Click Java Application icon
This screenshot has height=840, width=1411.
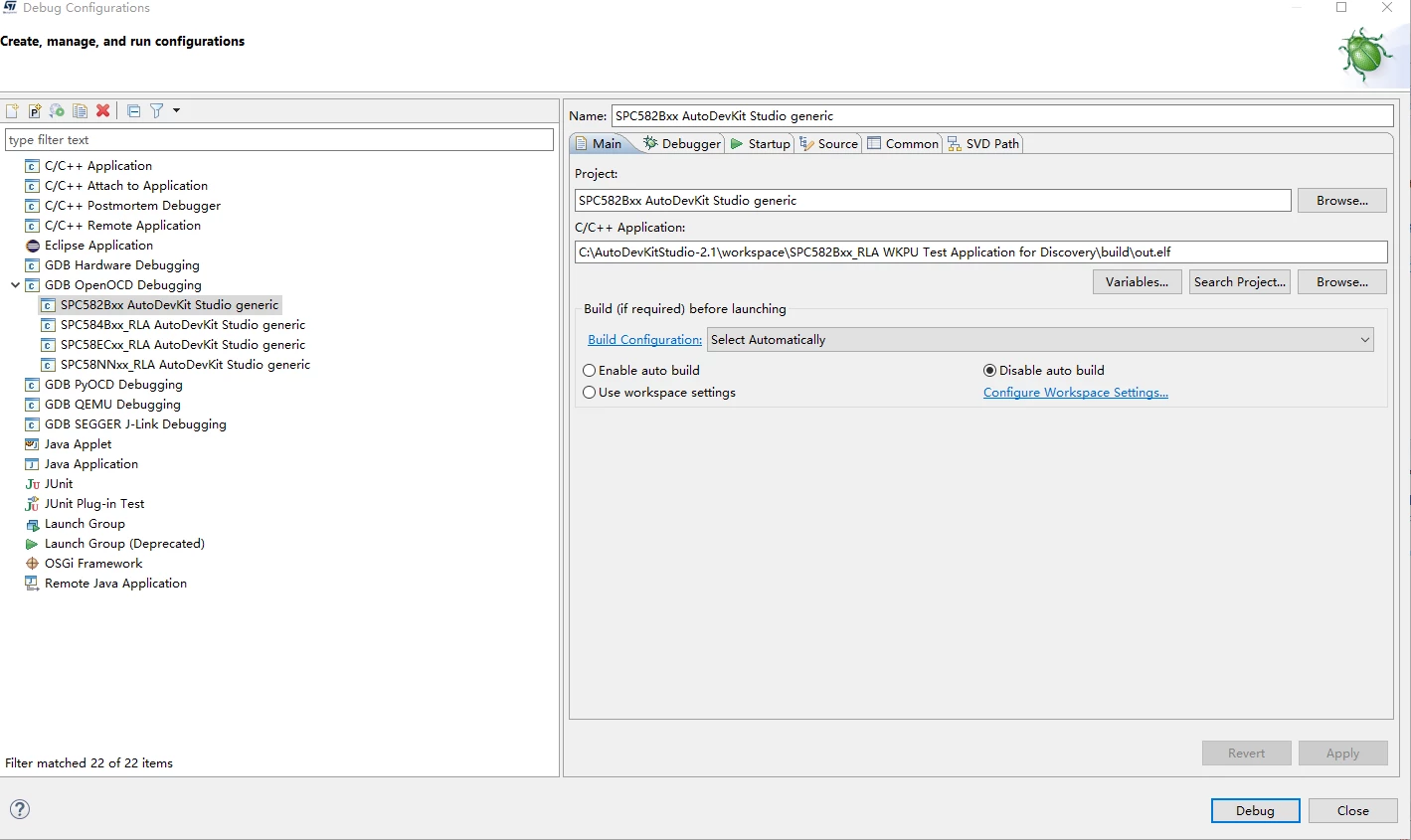(x=32, y=464)
